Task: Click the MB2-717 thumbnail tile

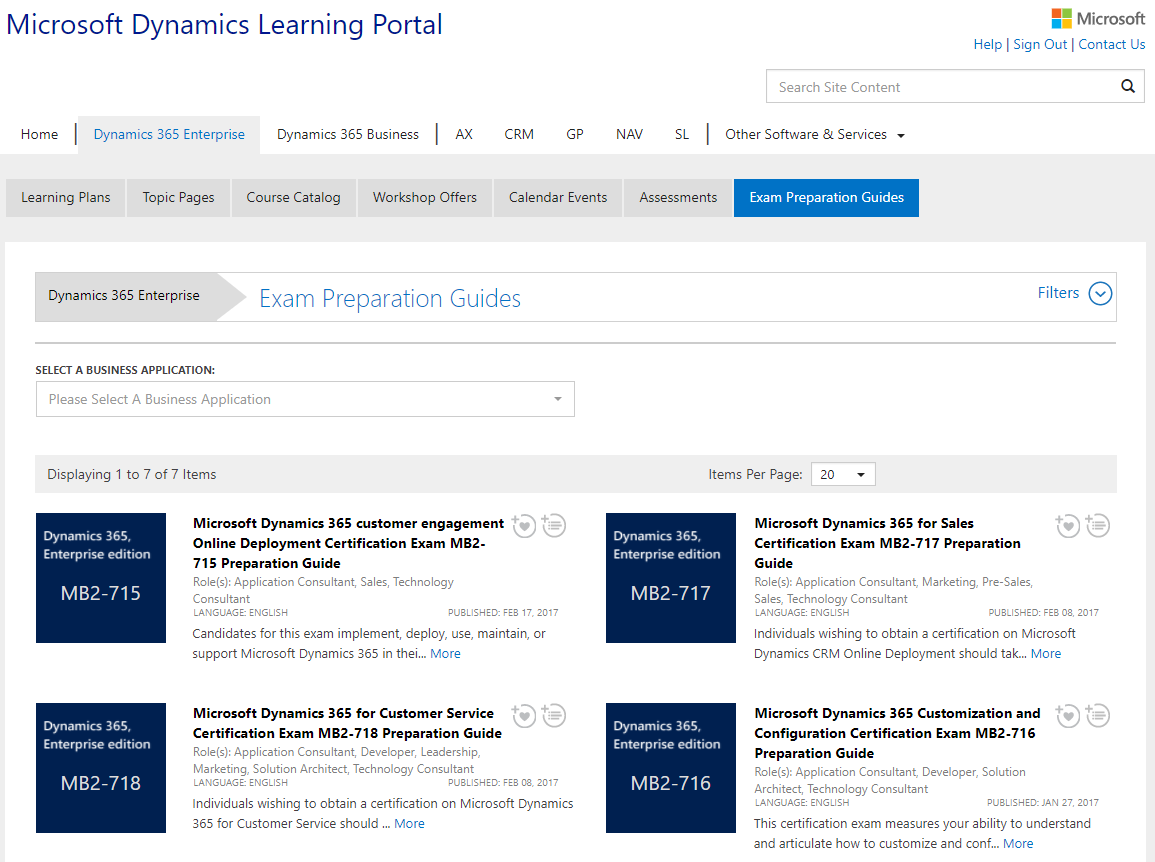Action: click(670, 578)
